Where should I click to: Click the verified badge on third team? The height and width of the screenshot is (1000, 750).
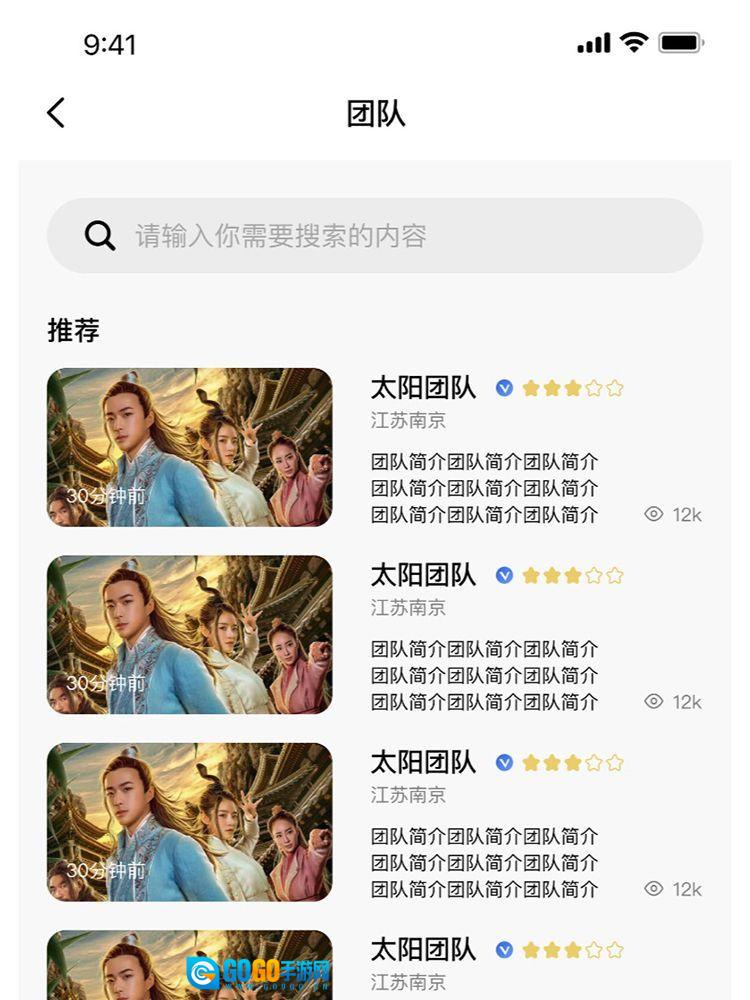(x=504, y=763)
